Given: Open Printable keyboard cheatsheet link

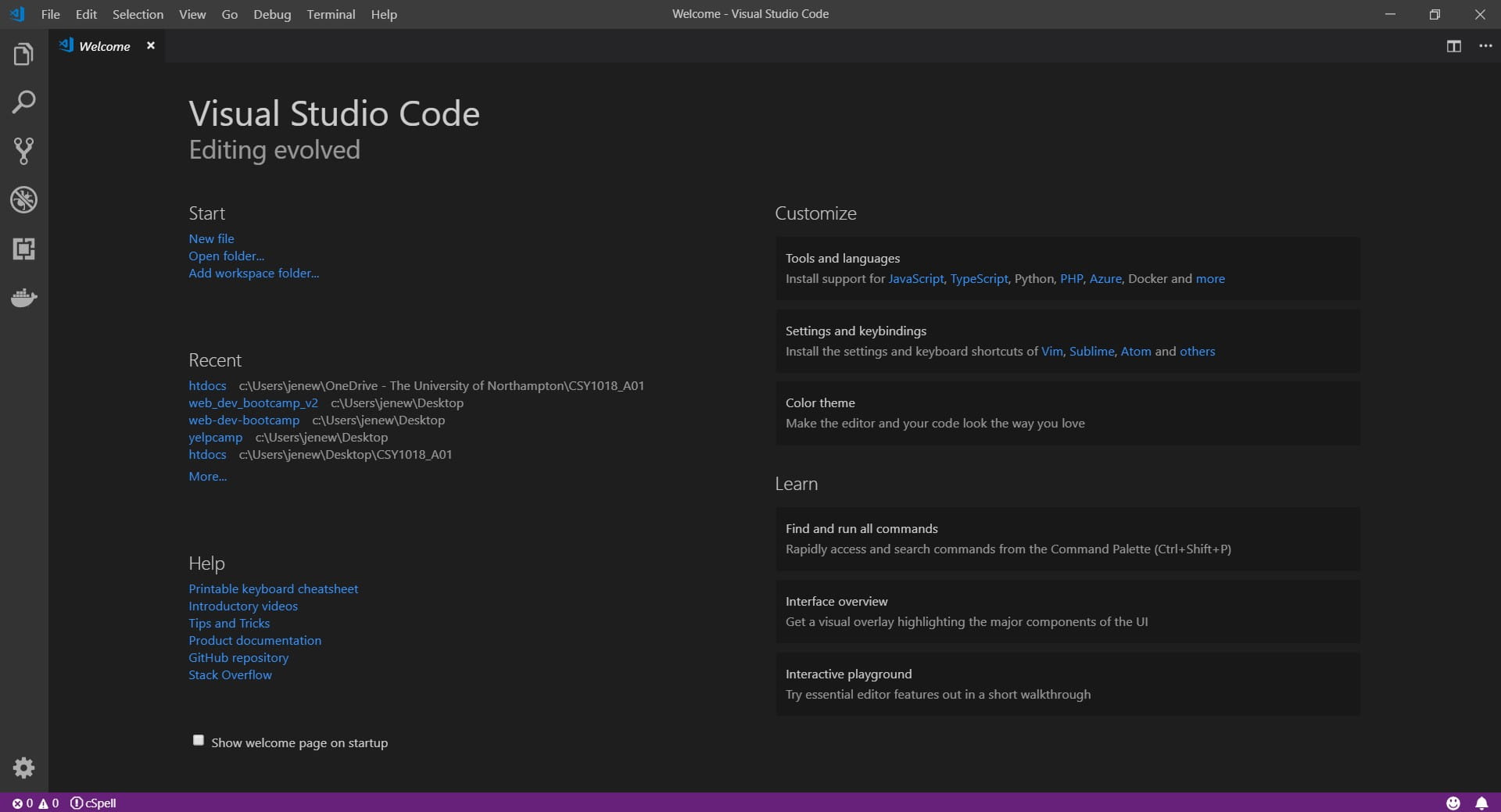Looking at the screenshot, I should (x=273, y=588).
